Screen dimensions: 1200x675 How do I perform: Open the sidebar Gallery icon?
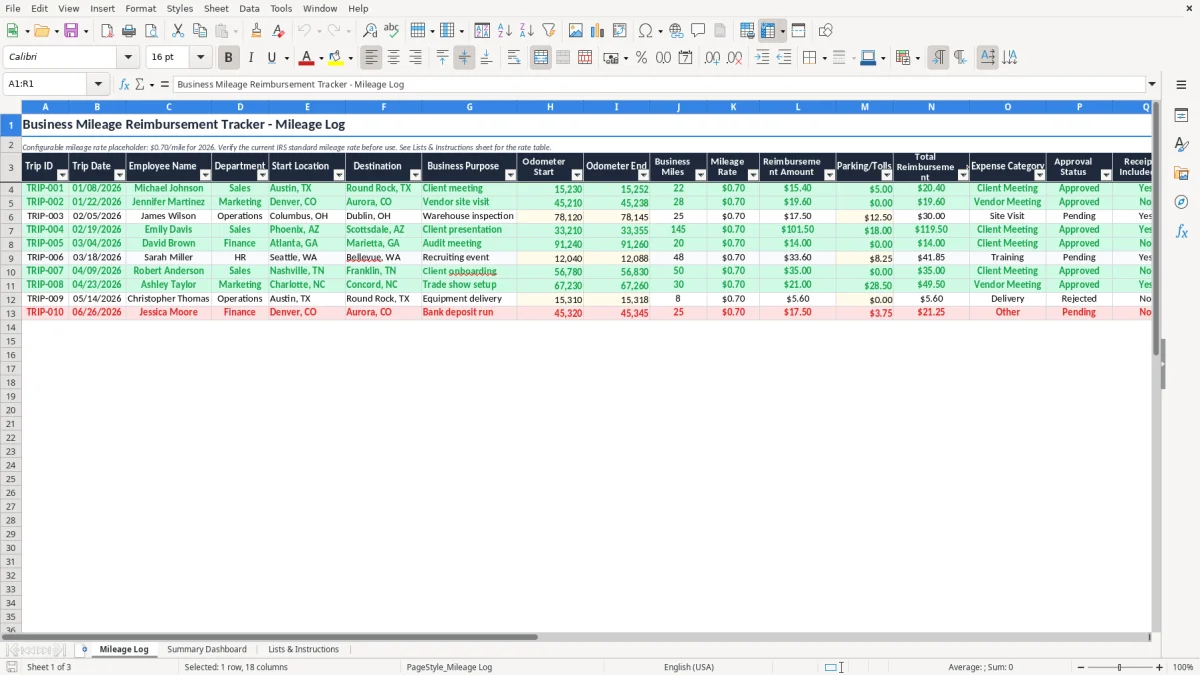pos(1181,173)
